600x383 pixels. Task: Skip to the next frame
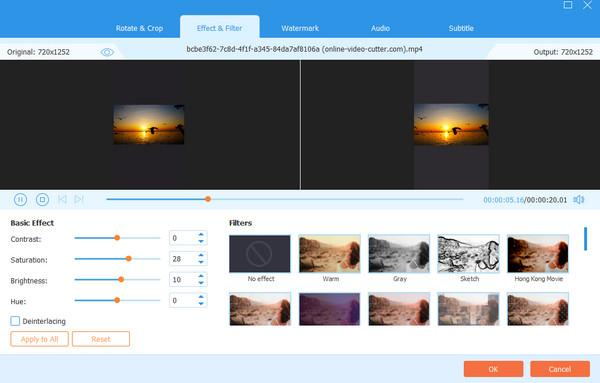tap(79, 199)
